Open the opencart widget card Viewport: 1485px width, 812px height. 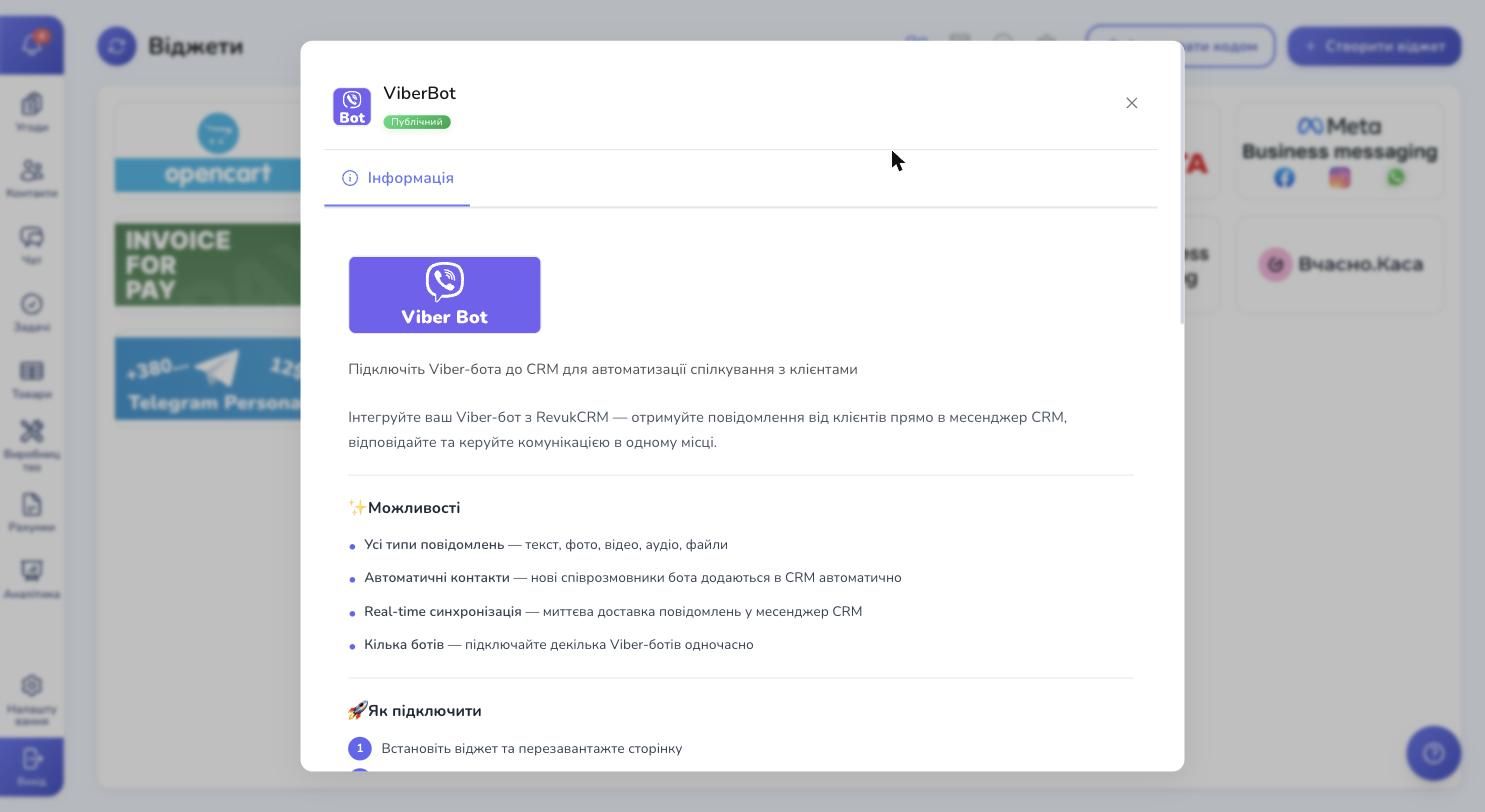[x=208, y=150]
